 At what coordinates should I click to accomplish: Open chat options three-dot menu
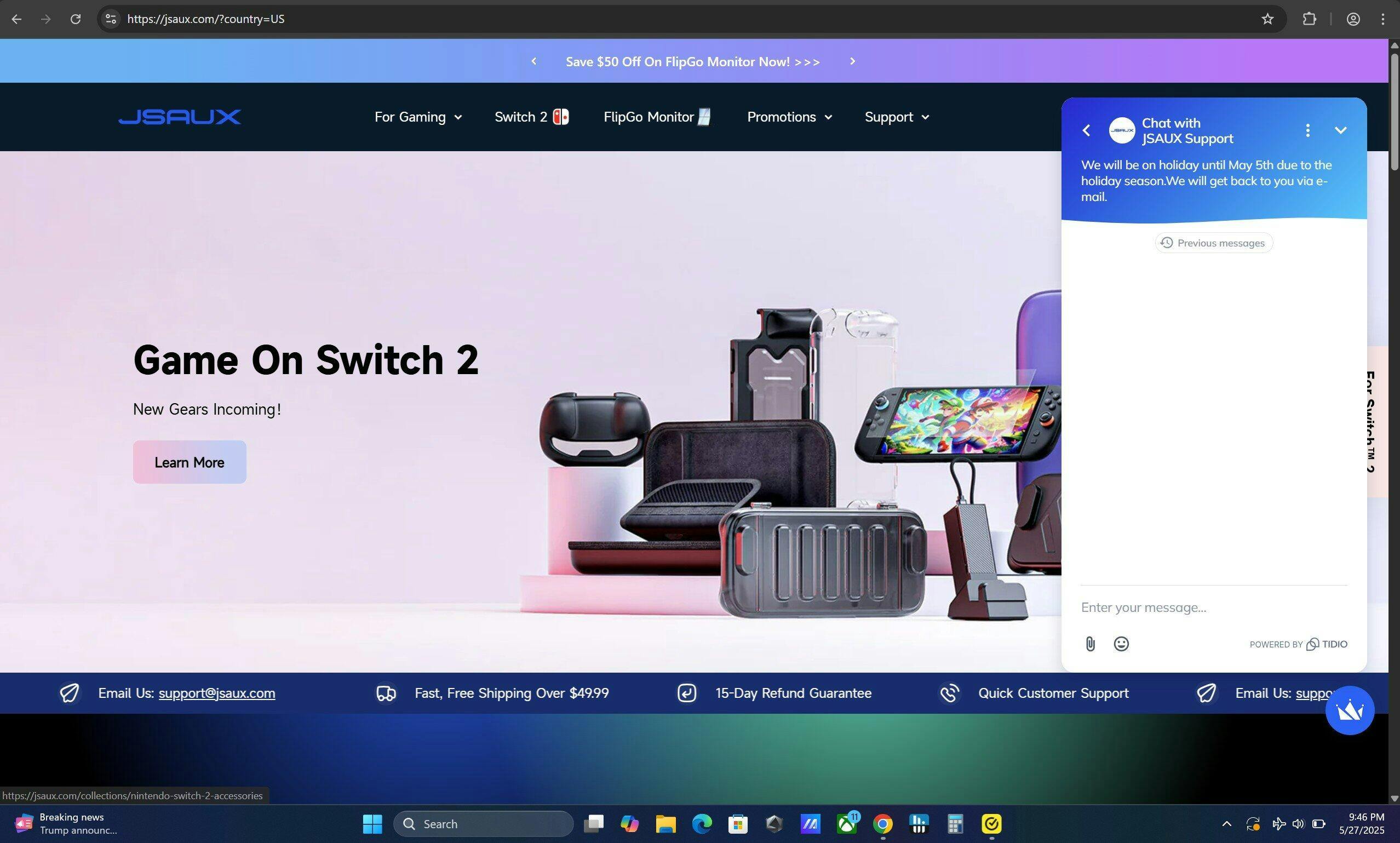[1307, 131]
